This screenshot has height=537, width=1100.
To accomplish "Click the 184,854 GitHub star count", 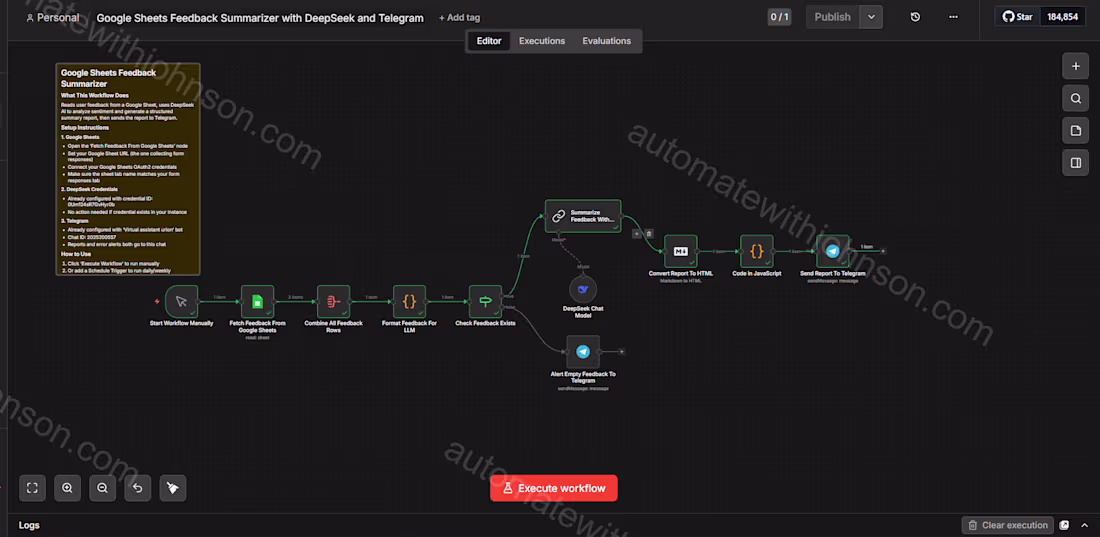I will click(x=1062, y=17).
